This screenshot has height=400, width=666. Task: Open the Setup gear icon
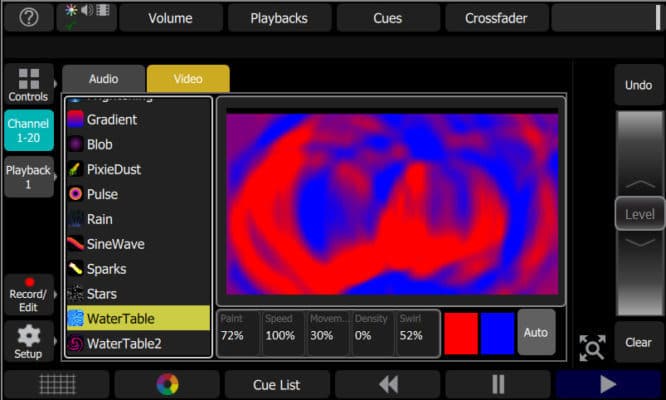(x=28, y=341)
